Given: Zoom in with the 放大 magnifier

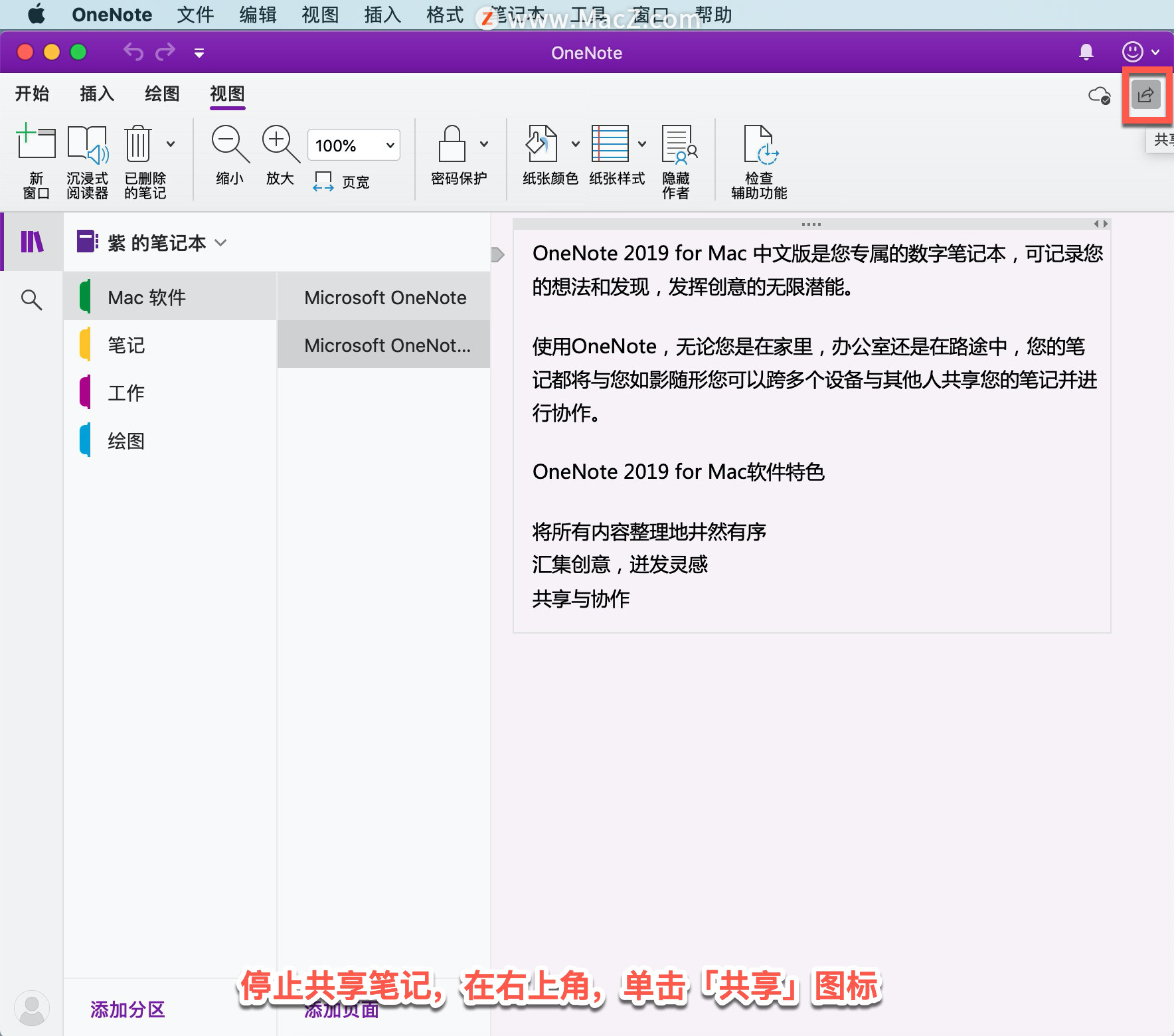Looking at the screenshot, I should click(280, 155).
